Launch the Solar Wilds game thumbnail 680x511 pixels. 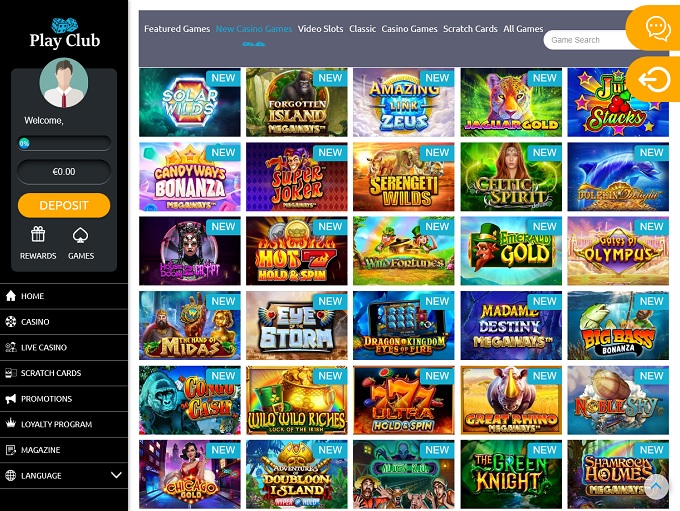click(x=190, y=102)
